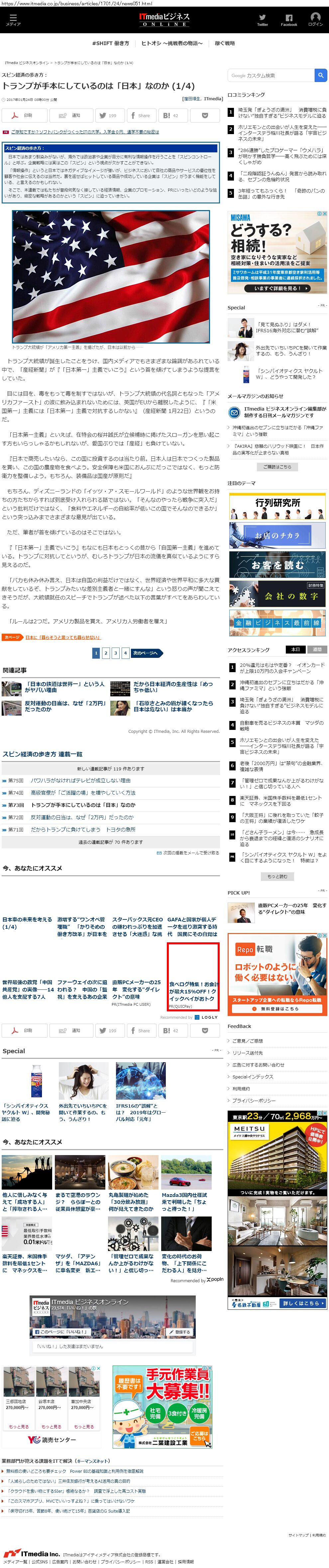Click the Hatena B! 42 button under the title
329x1568 pixels.
173,115
